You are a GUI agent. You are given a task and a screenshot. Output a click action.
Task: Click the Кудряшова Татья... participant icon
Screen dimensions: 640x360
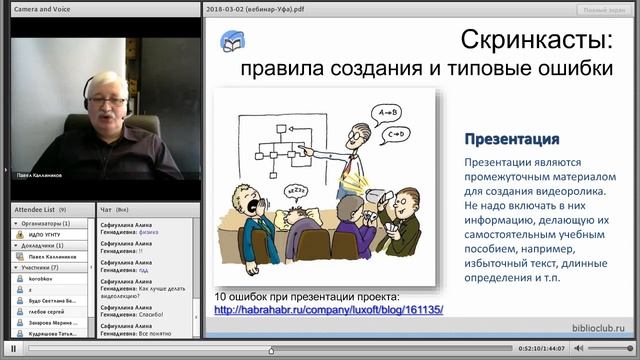click(20, 333)
